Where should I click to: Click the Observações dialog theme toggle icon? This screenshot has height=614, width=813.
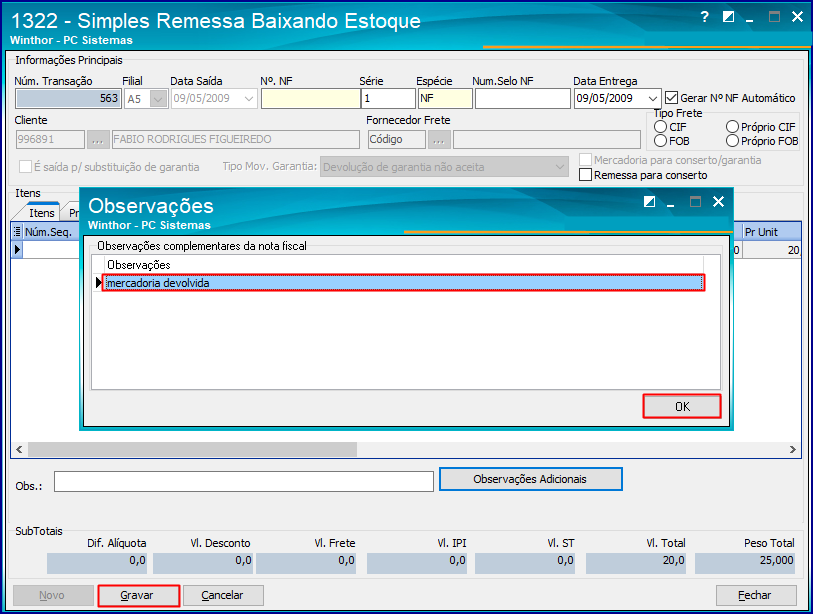pyautogui.click(x=650, y=202)
